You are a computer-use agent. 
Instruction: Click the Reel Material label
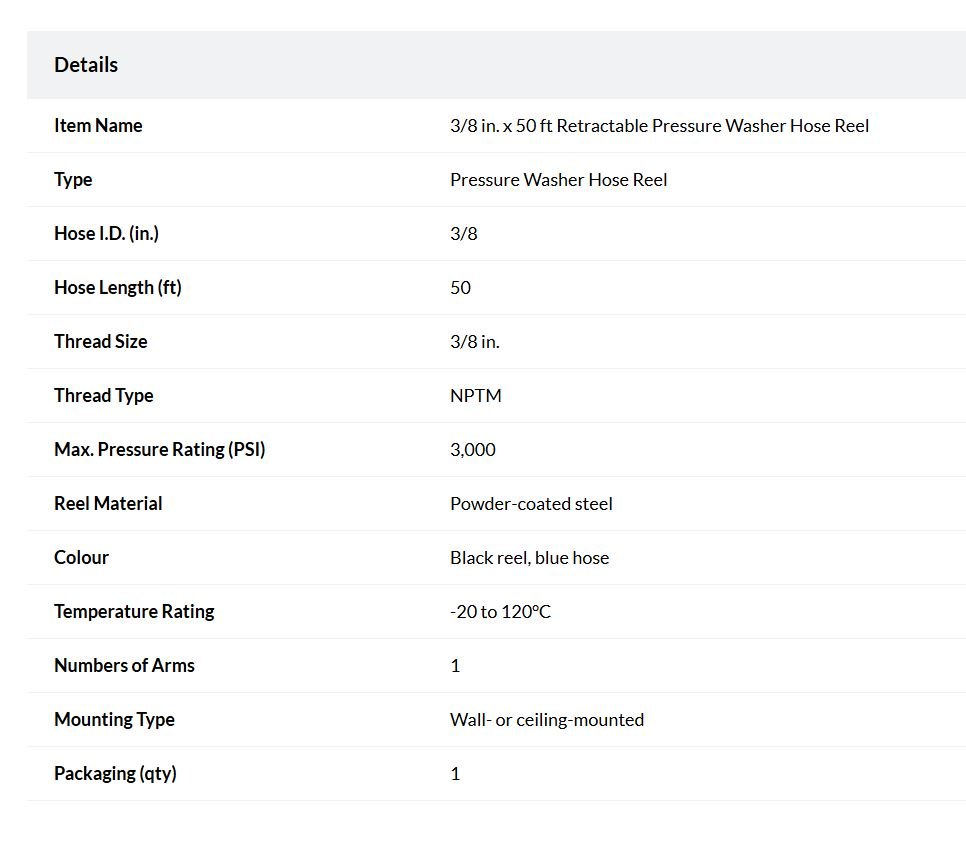[x=108, y=504]
